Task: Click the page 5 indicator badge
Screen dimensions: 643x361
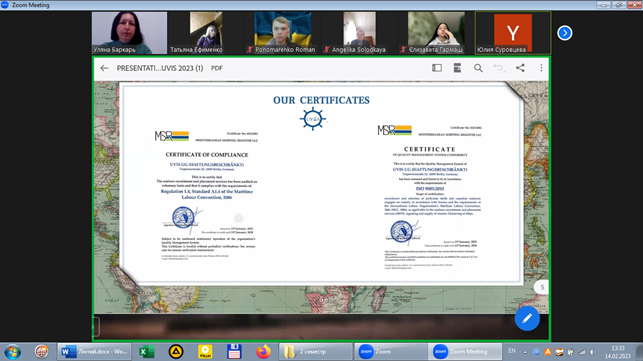Action: click(542, 287)
